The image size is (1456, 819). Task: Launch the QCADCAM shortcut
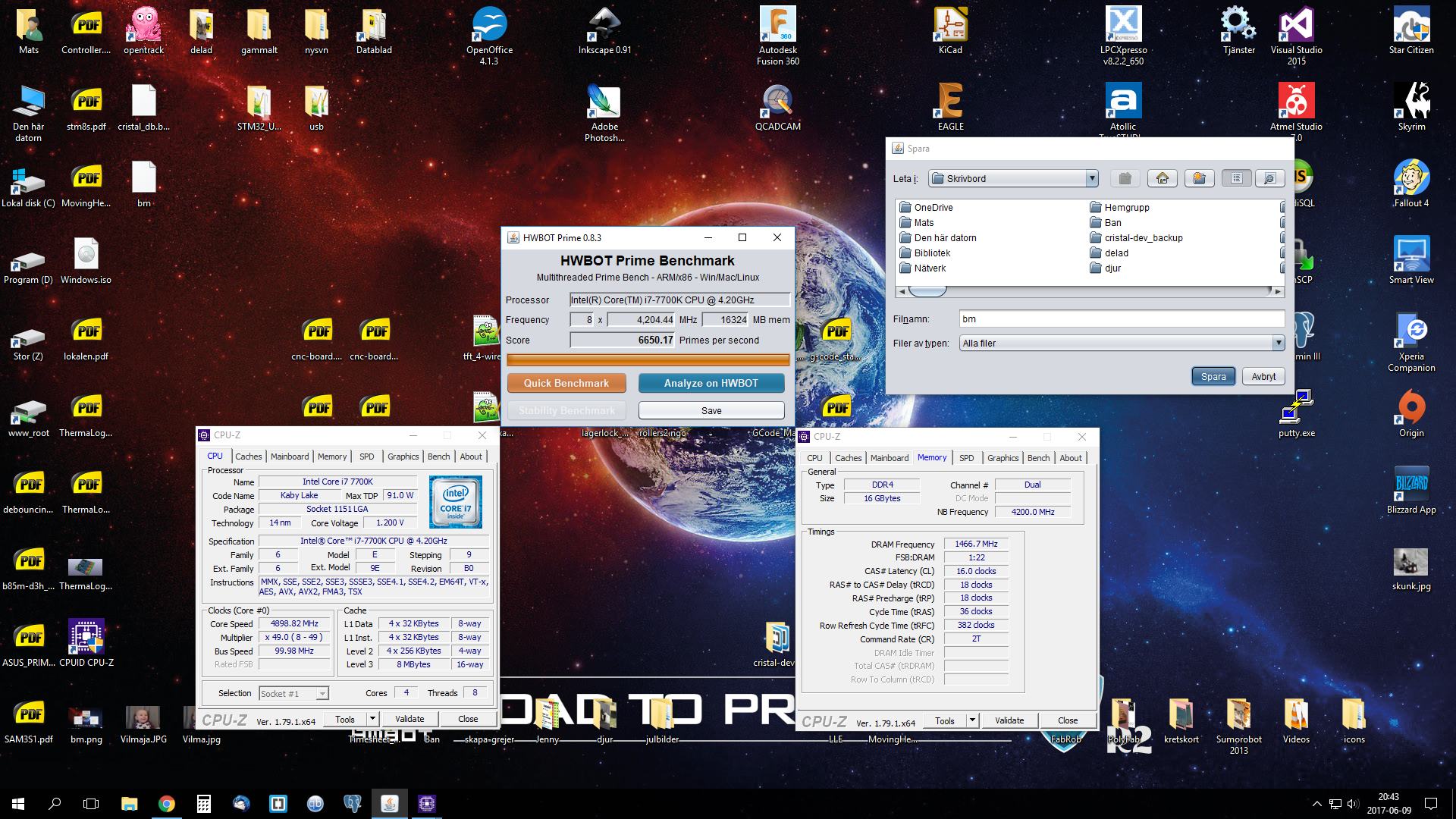point(777,108)
